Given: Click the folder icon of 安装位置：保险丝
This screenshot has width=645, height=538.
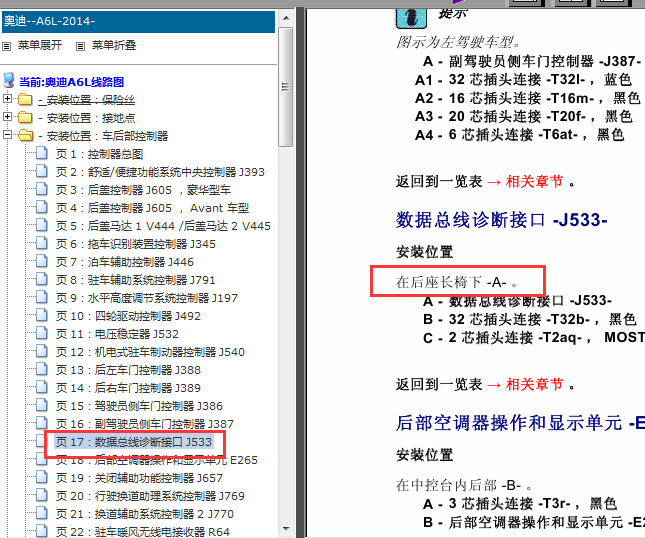Looking at the screenshot, I should pos(25,100).
